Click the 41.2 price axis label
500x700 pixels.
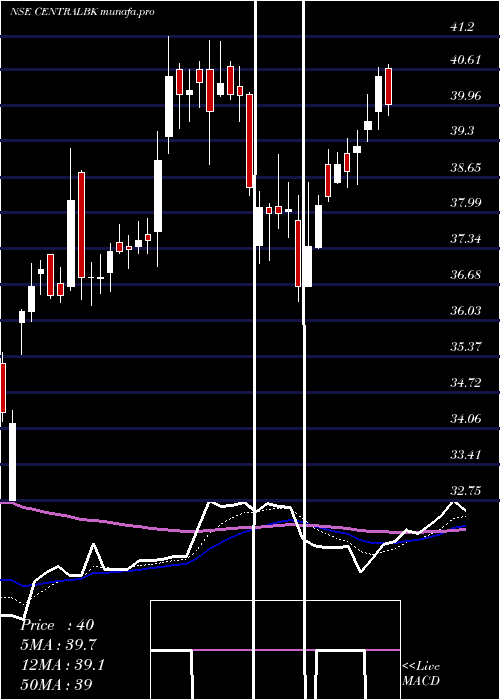point(462,27)
